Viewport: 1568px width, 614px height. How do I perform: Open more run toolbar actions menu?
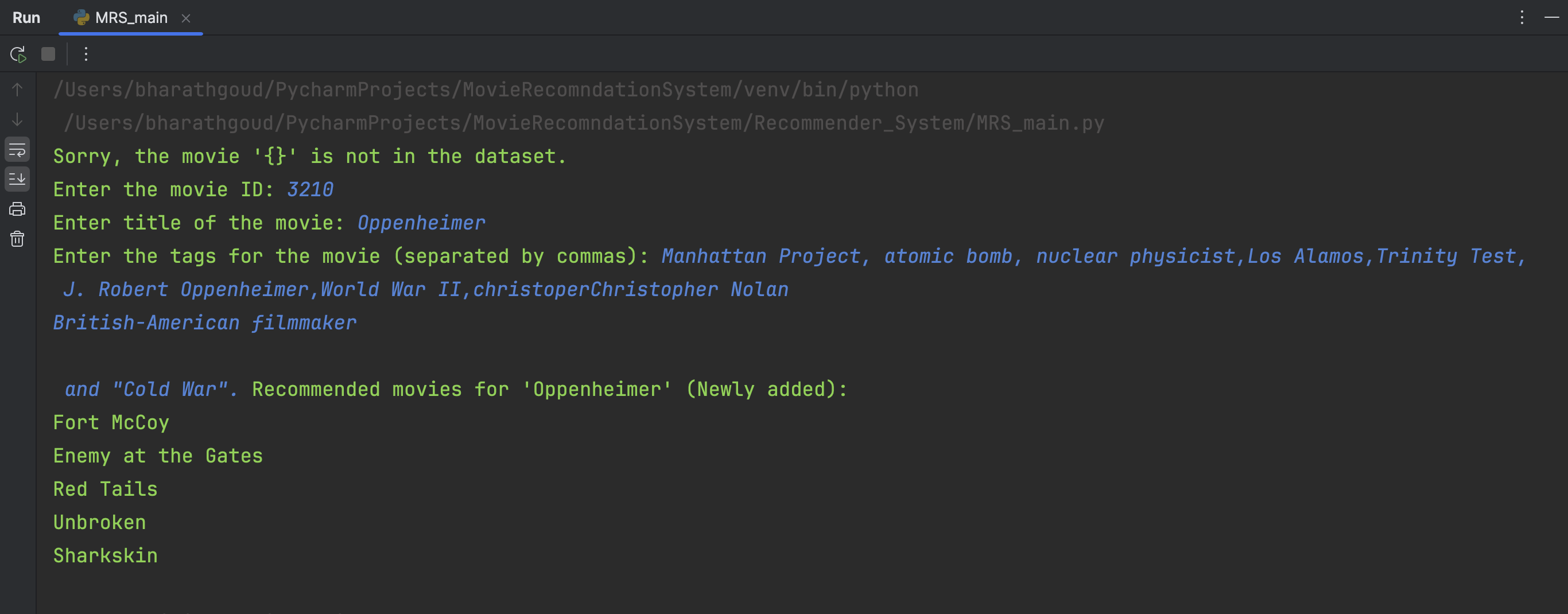tap(86, 54)
